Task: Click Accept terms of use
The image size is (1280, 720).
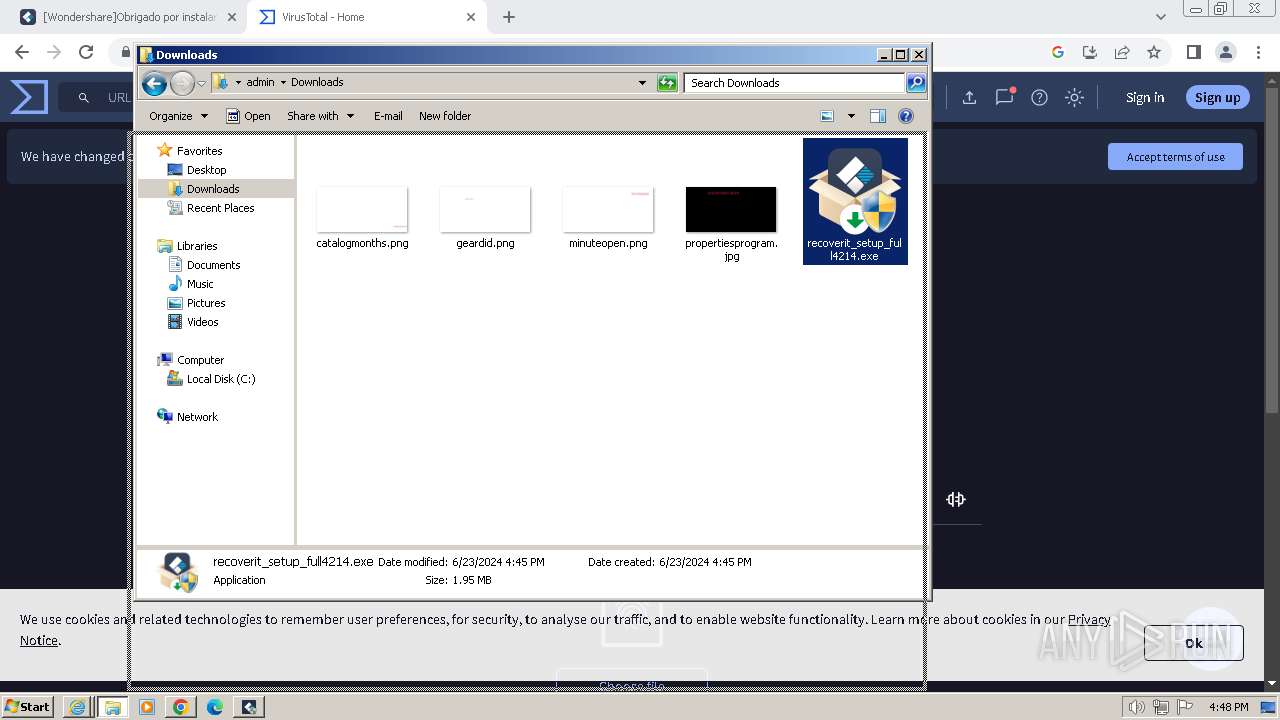Action: pyautogui.click(x=1175, y=157)
